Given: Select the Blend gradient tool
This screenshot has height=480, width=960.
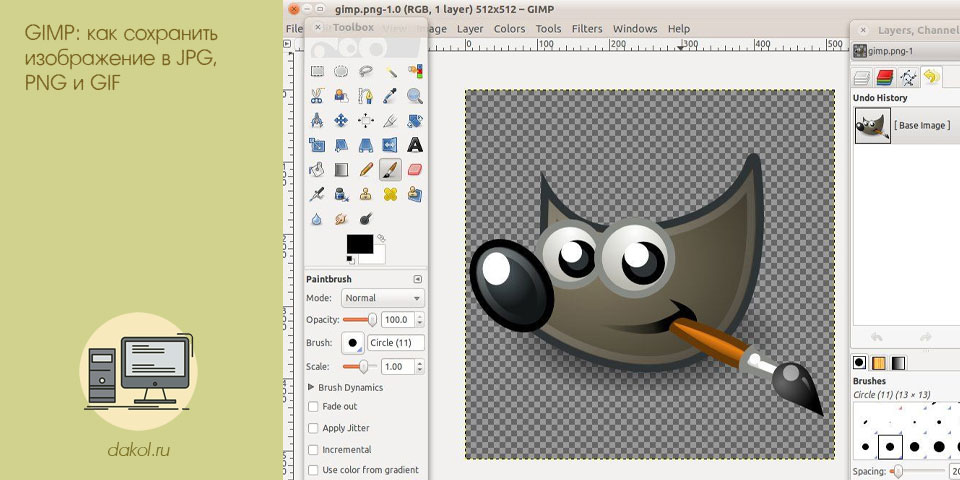Looking at the screenshot, I should pyautogui.click(x=341, y=170).
